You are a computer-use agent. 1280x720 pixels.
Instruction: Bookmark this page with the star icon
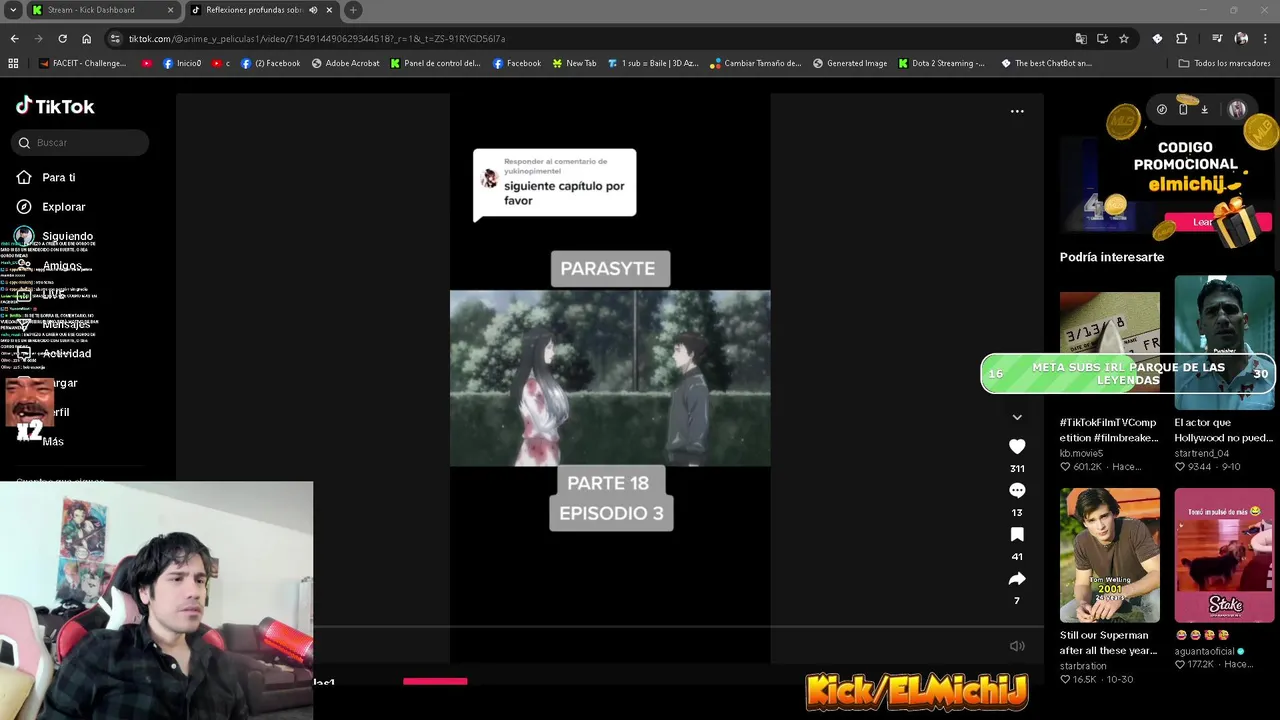tap(1124, 38)
